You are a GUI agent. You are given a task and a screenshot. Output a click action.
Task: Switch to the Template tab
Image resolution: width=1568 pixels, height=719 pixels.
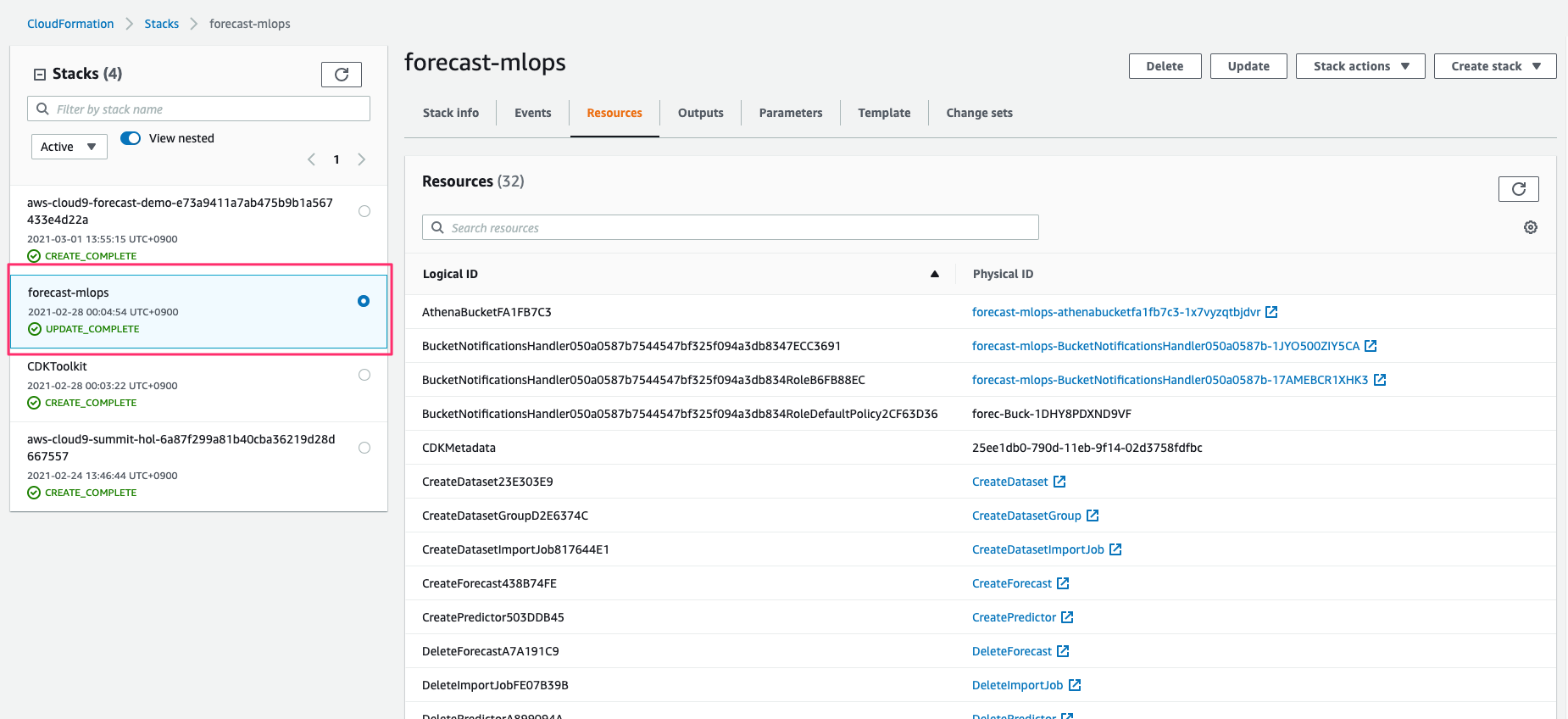click(x=884, y=113)
